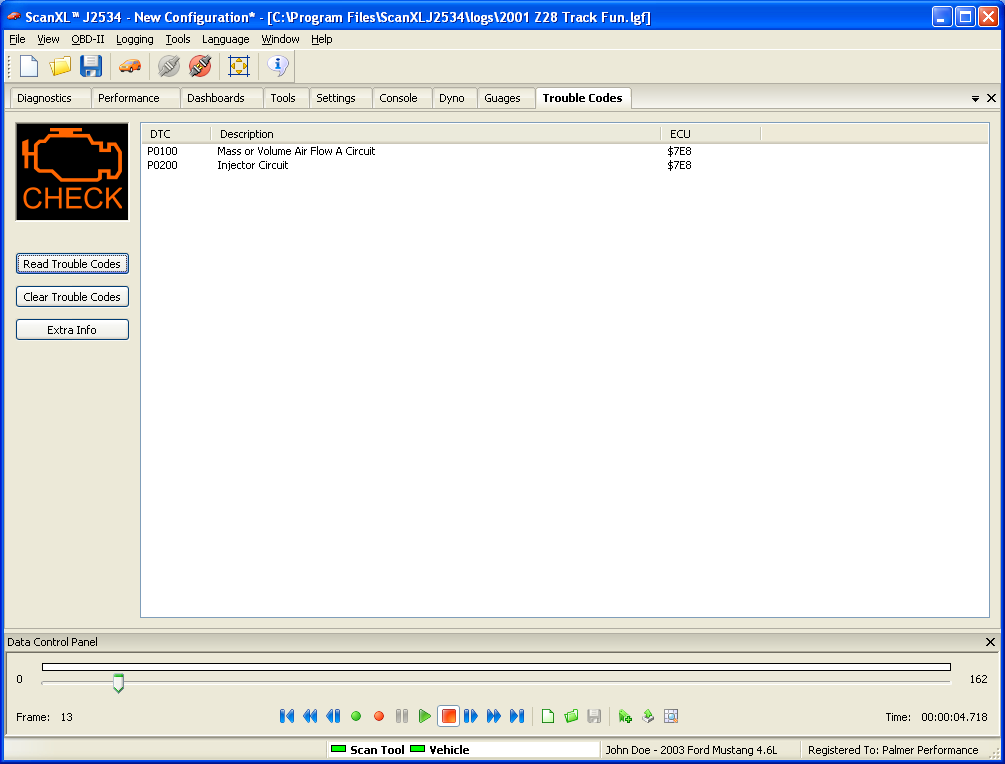Screen dimensions: 1005x764
Task: Select the Trouble Codes tab
Action: coord(583,98)
